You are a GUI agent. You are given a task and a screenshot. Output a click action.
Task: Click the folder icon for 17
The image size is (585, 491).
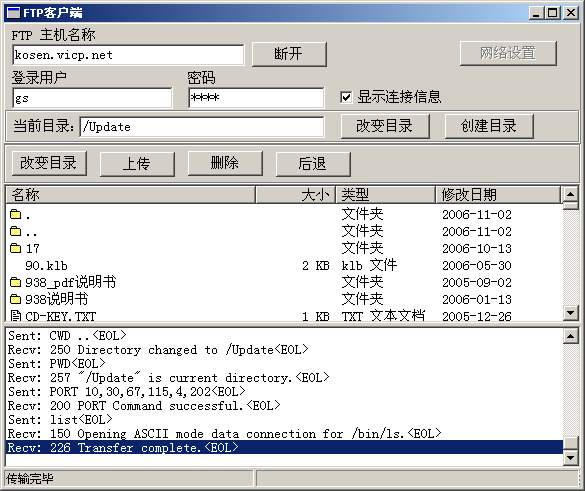[15, 248]
